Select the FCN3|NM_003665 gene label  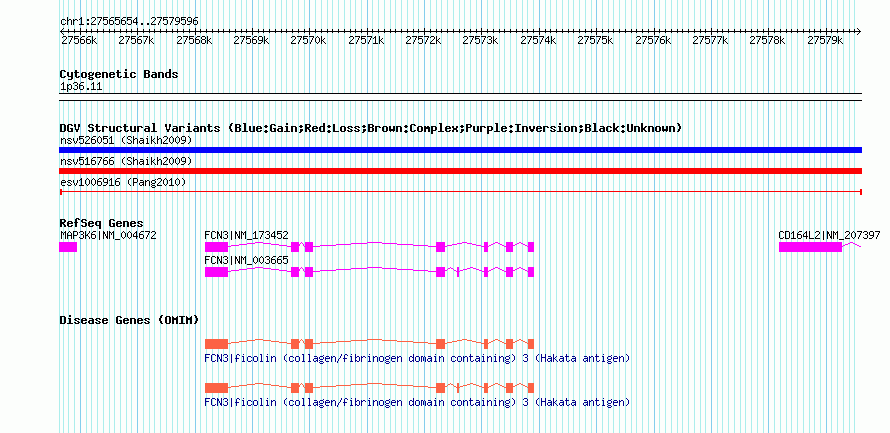point(246,260)
